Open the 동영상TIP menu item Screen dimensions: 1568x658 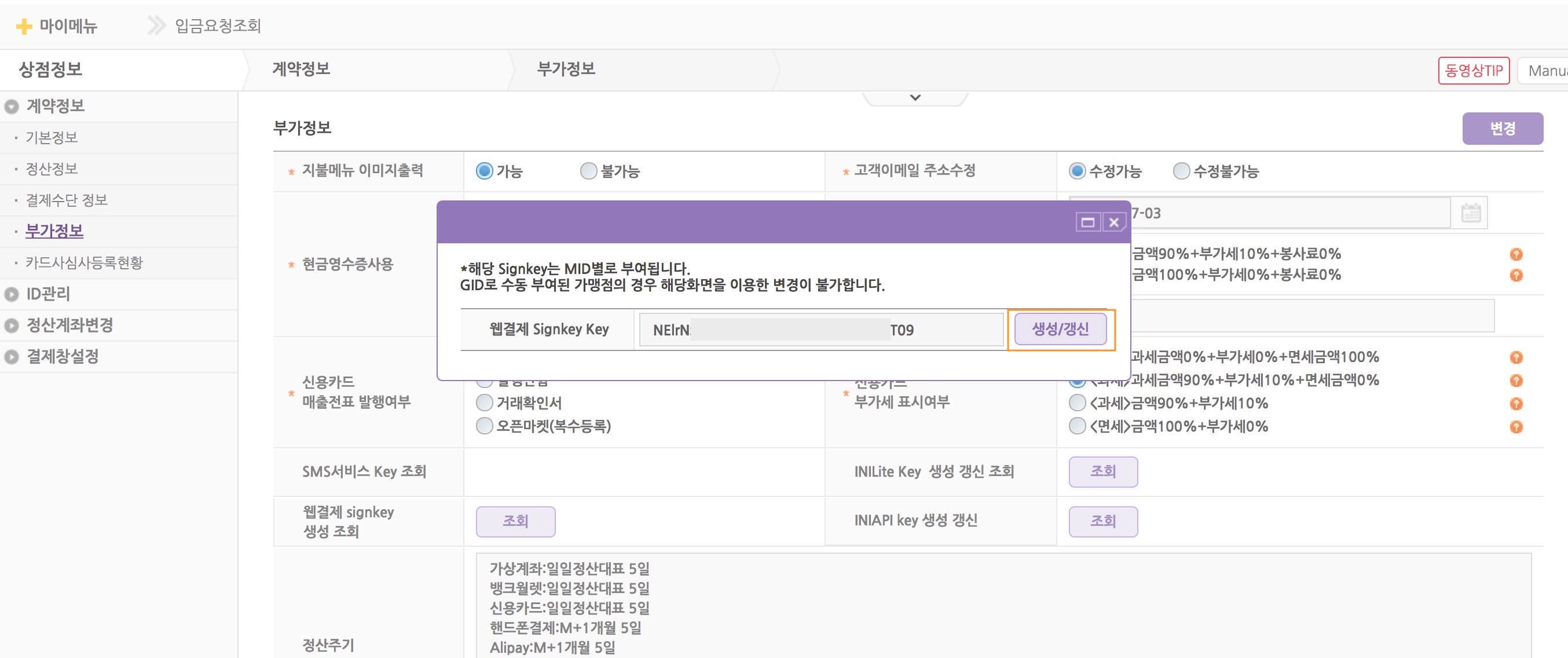pos(1474,70)
